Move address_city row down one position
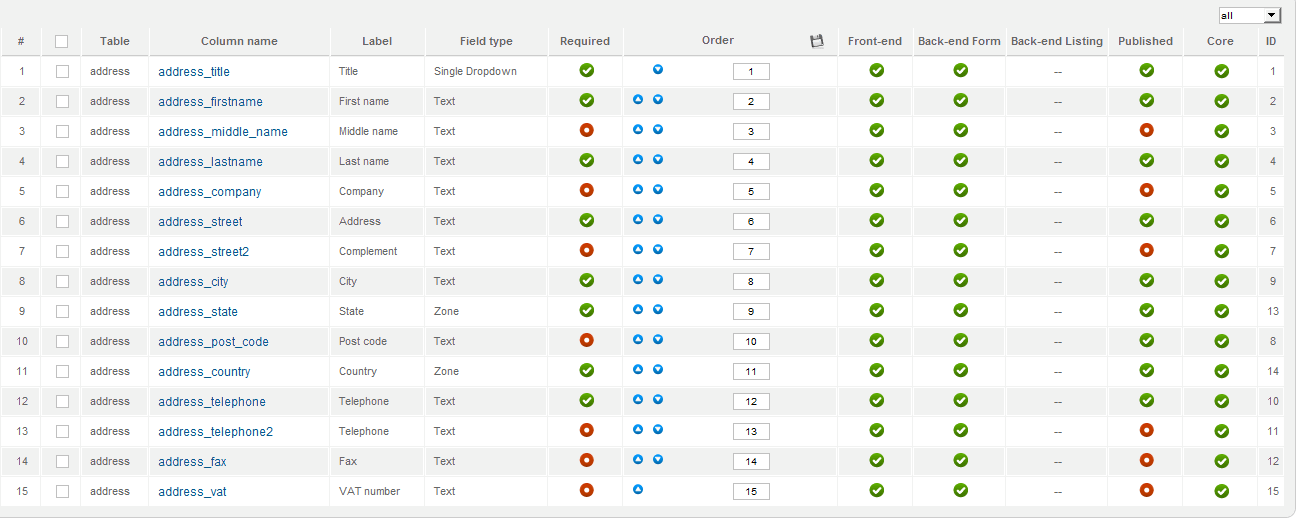This screenshot has width=1297, height=526. 658,280
